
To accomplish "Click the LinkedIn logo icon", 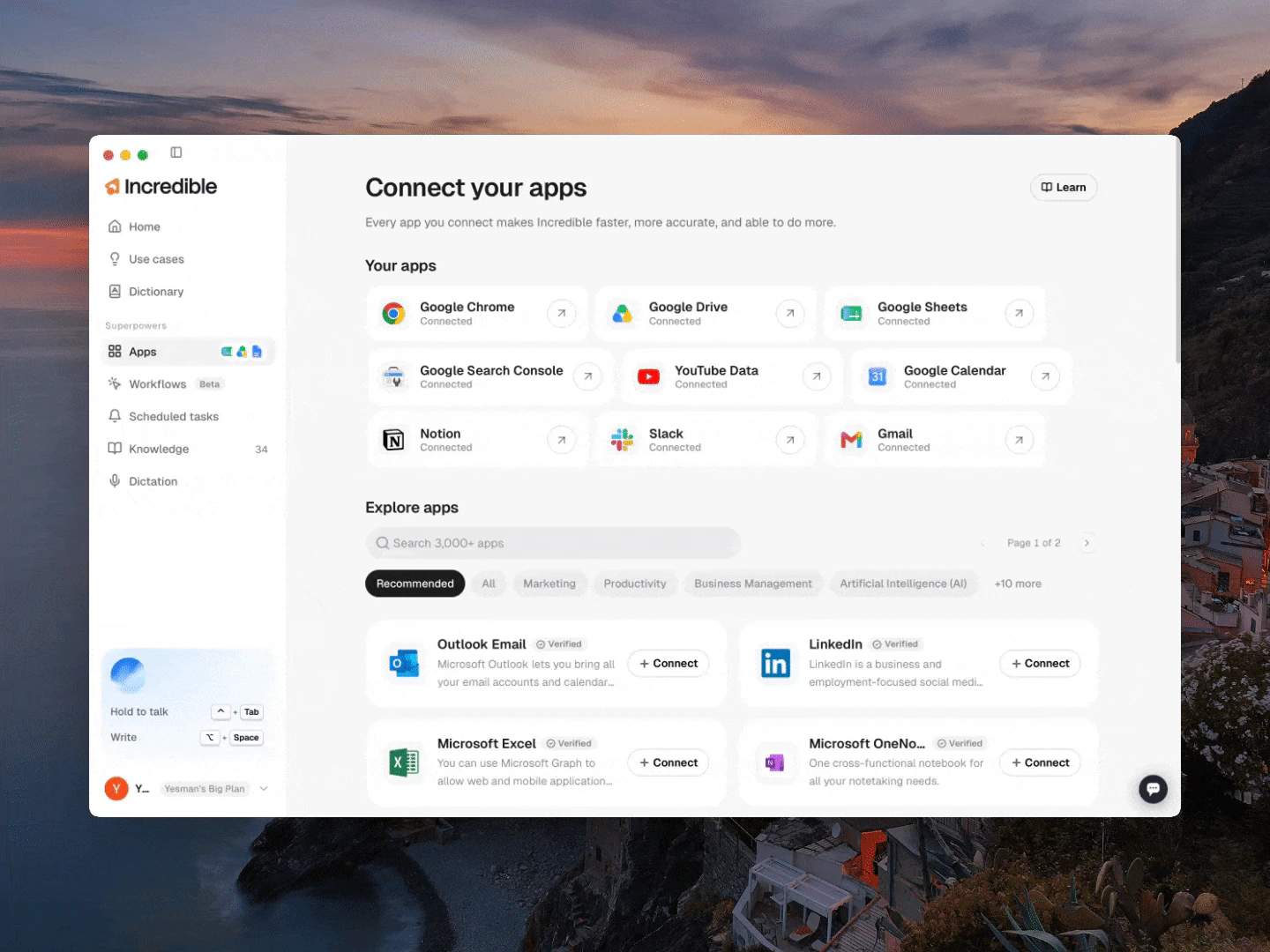I will click(775, 663).
